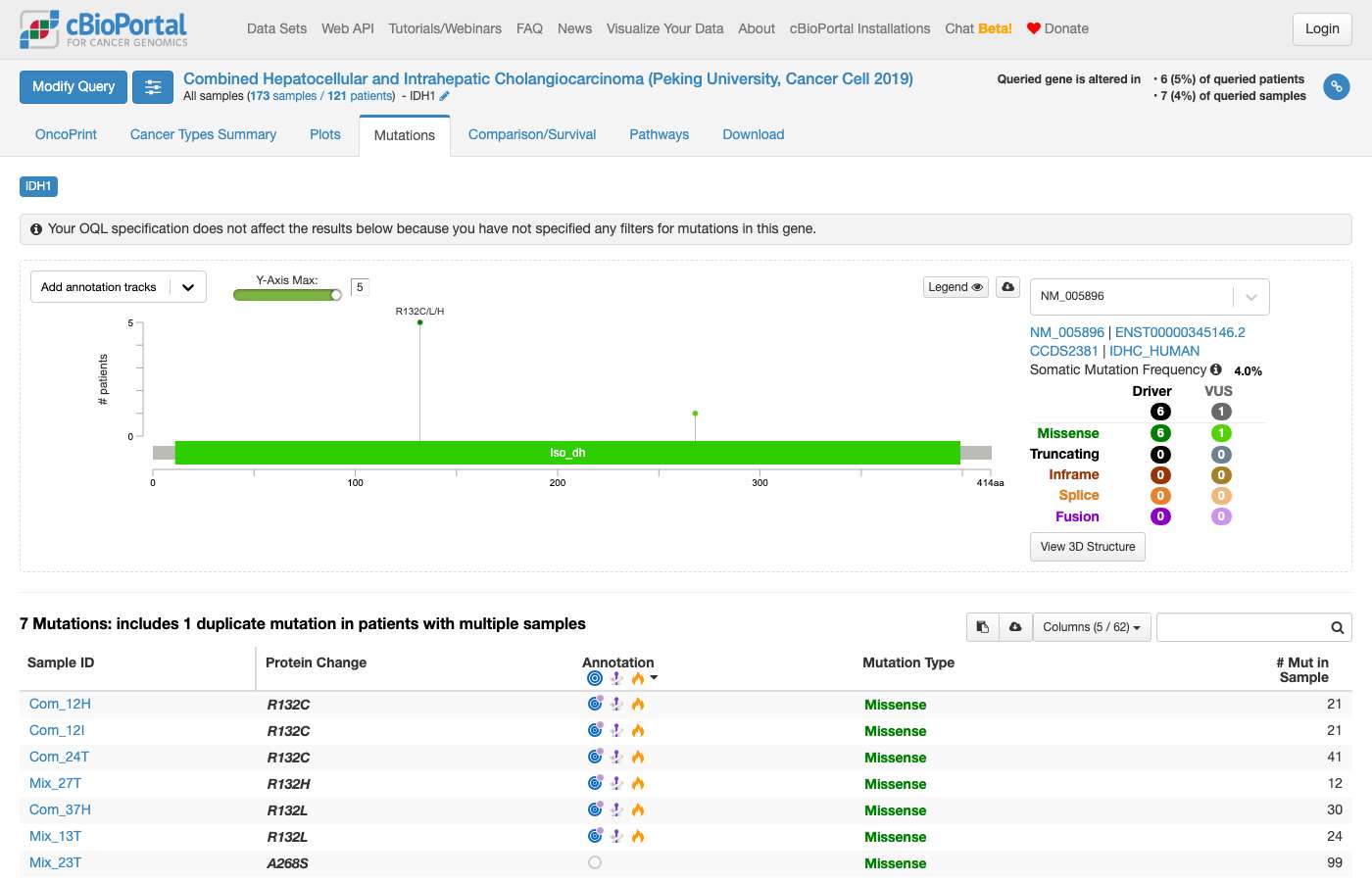Viewport: 1372px width, 882px height.
Task: Open View 3D Structure
Action: click(1088, 547)
